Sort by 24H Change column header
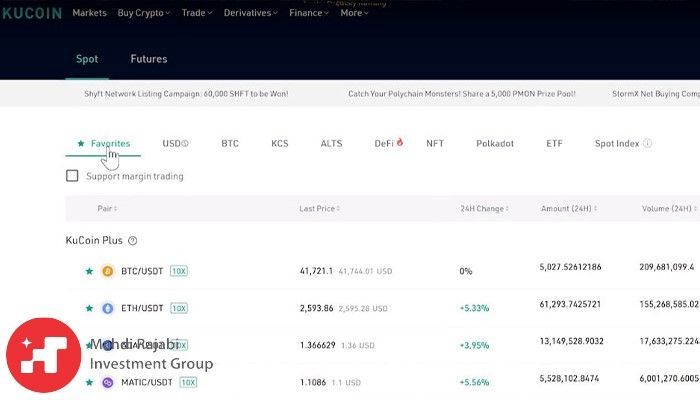This screenshot has height=400, width=700. [x=486, y=208]
